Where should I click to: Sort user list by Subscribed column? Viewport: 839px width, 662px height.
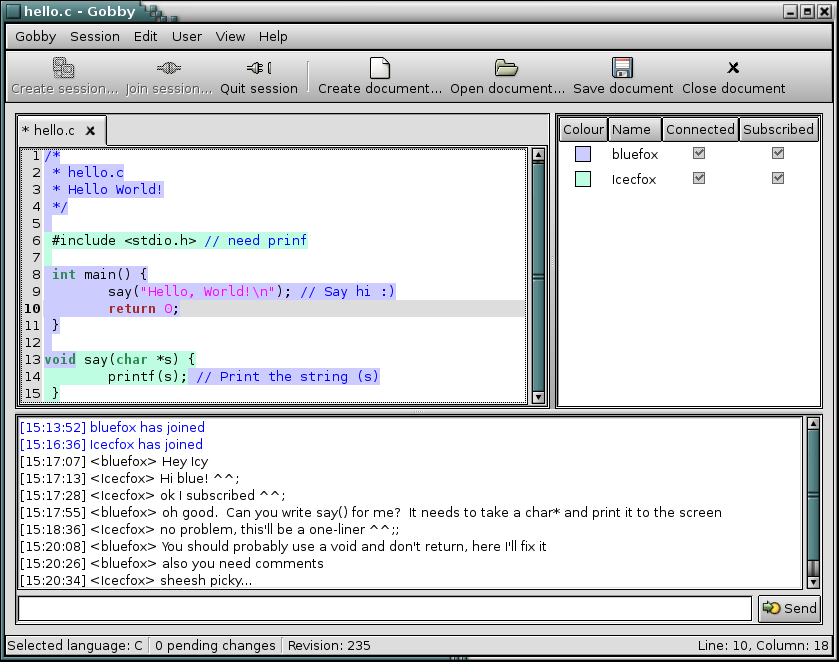tap(779, 130)
